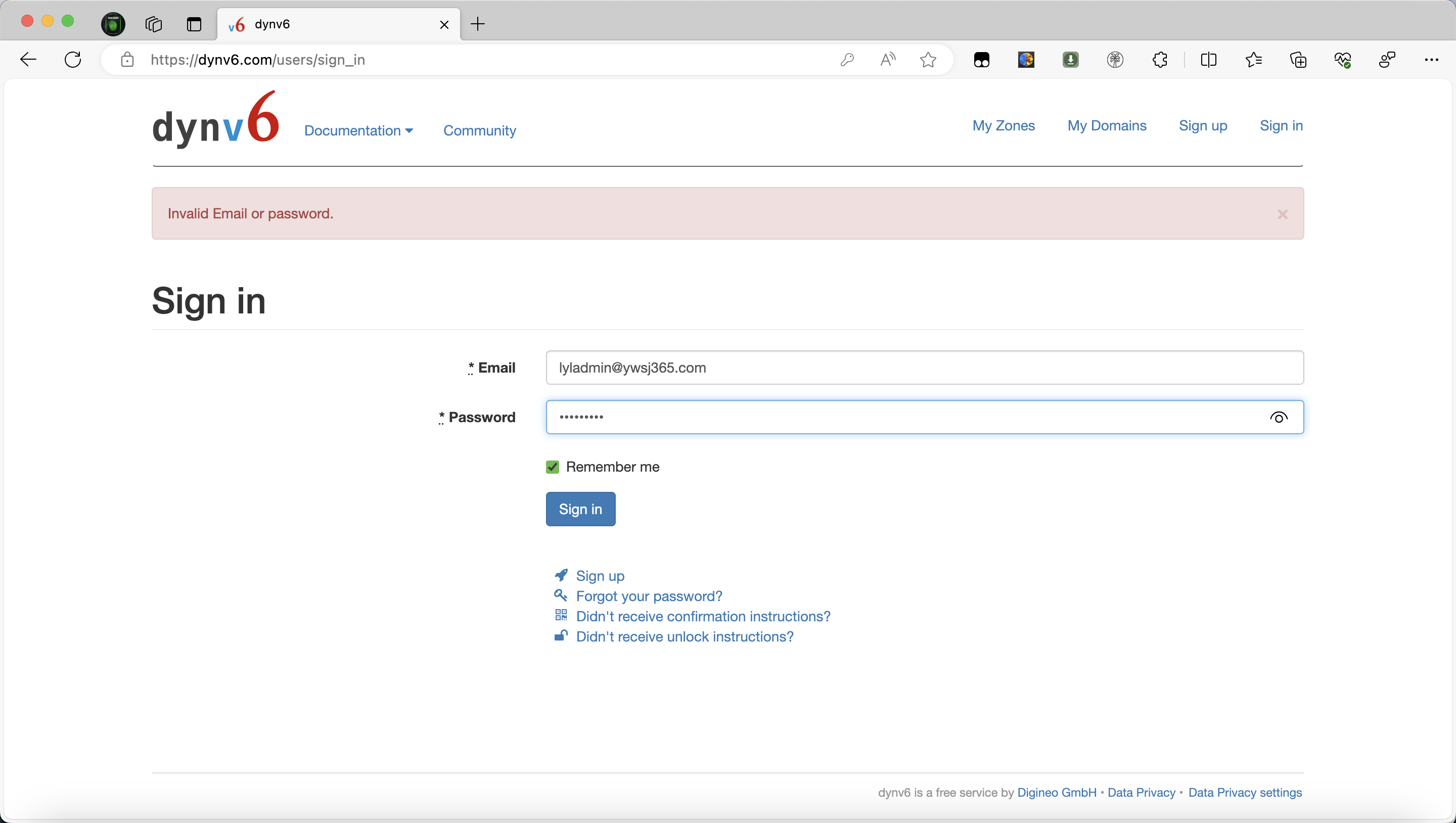Open a new browser tab
1456x823 pixels.
pos(478,24)
